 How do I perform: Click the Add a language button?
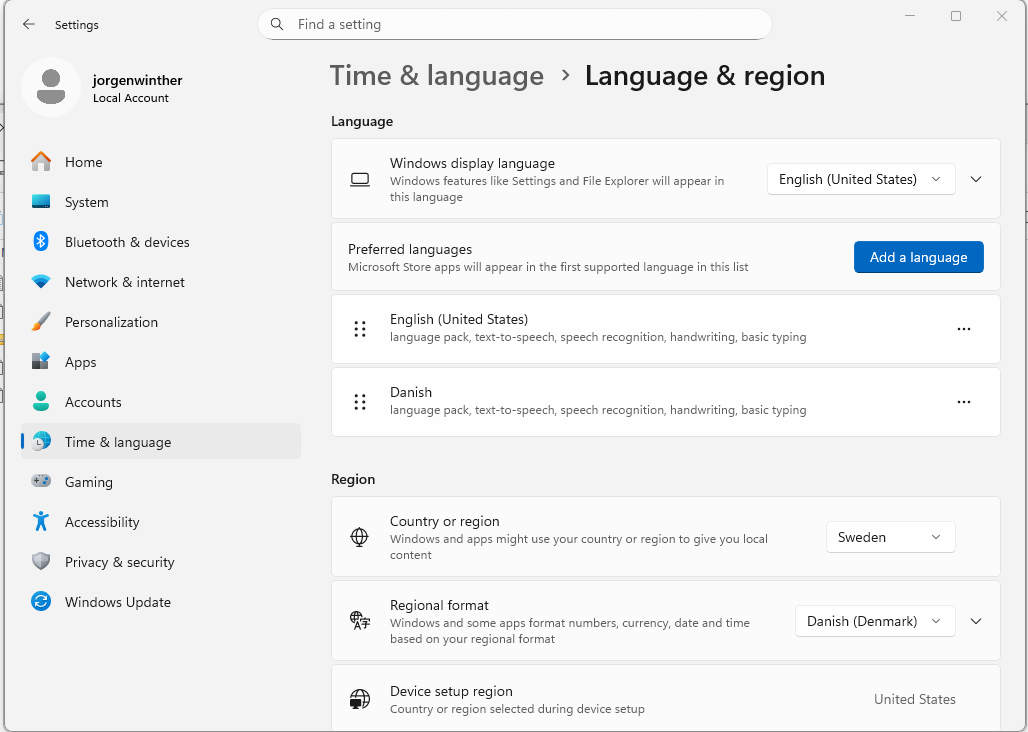click(919, 257)
